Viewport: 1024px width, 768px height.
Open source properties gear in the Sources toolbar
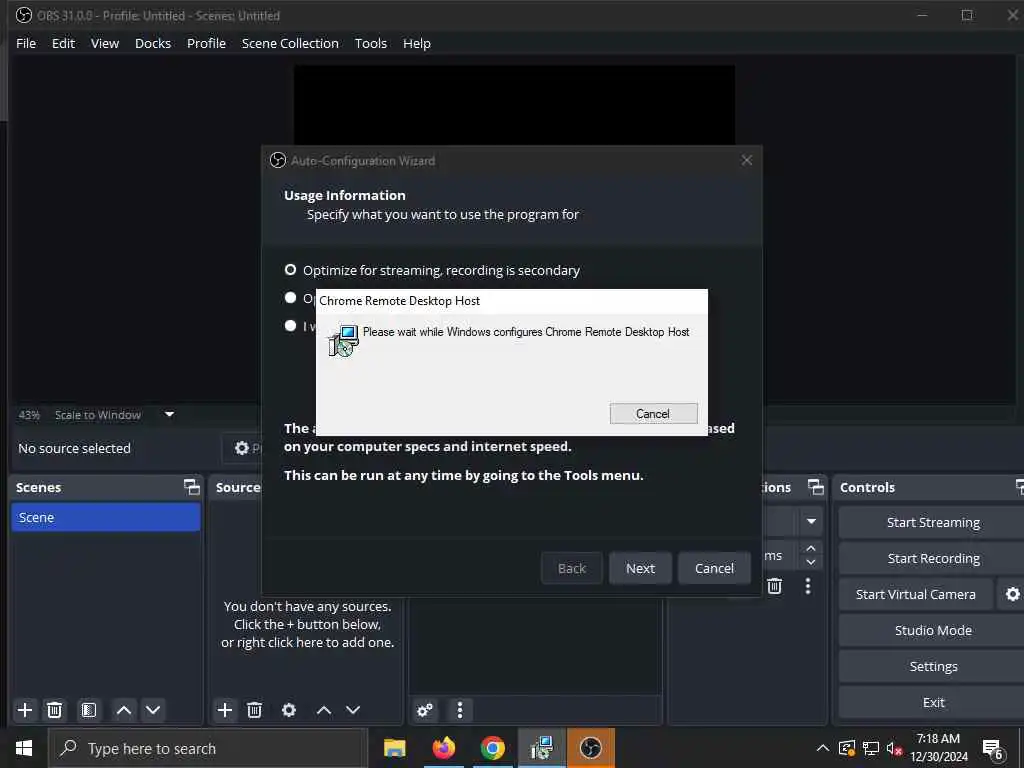289,710
